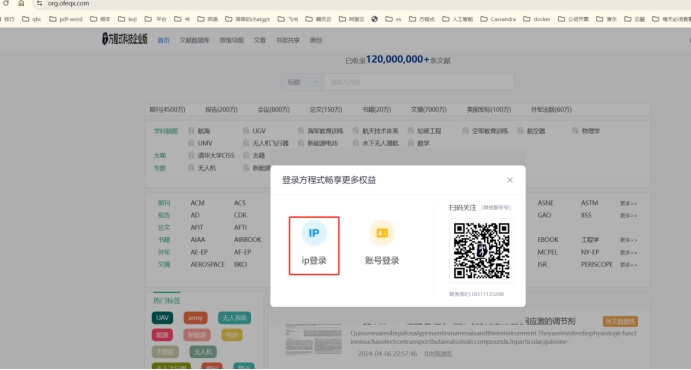Open the pdf-word bookmark folder
This screenshot has height=370, width=691.
(x=66, y=19)
